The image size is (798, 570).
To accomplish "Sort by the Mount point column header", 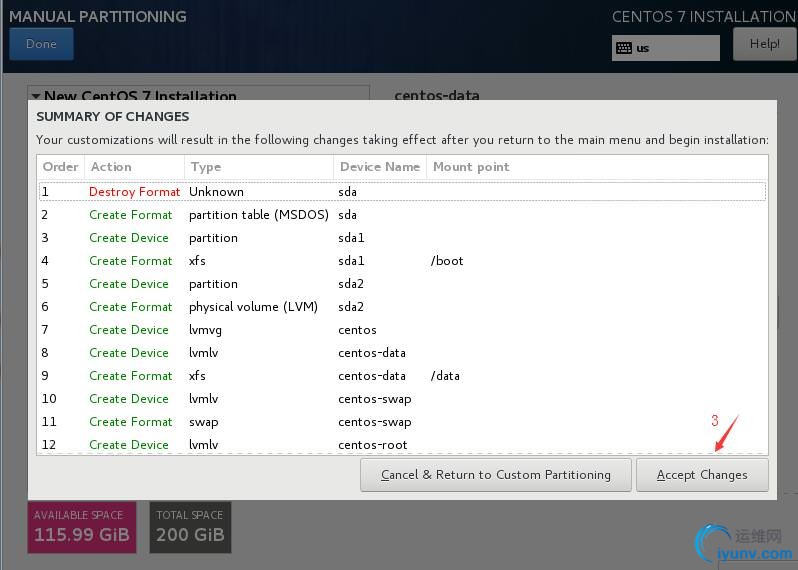I will click(x=597, y=167).
